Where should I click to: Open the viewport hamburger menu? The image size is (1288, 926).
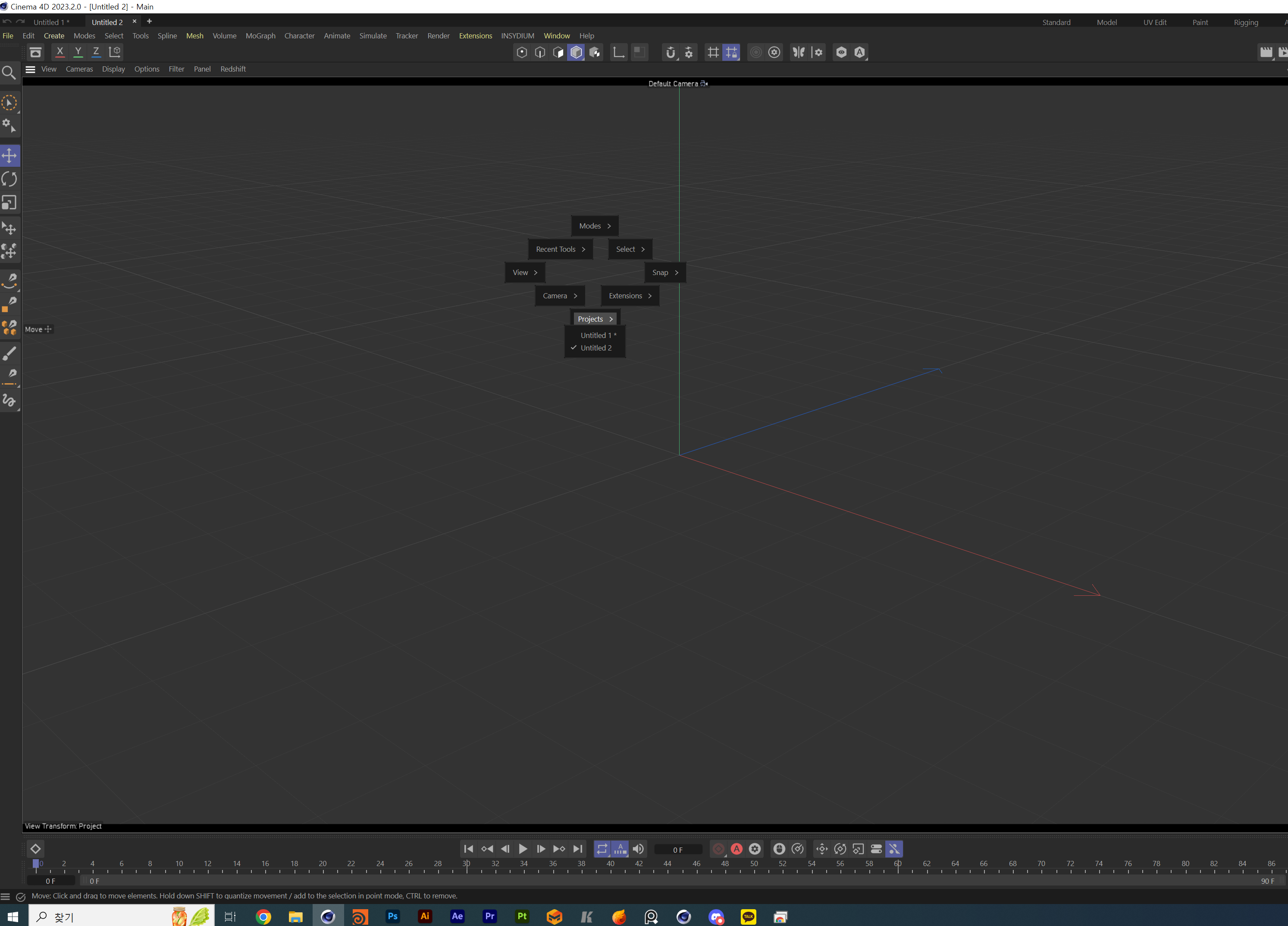(x=31, y=69)
